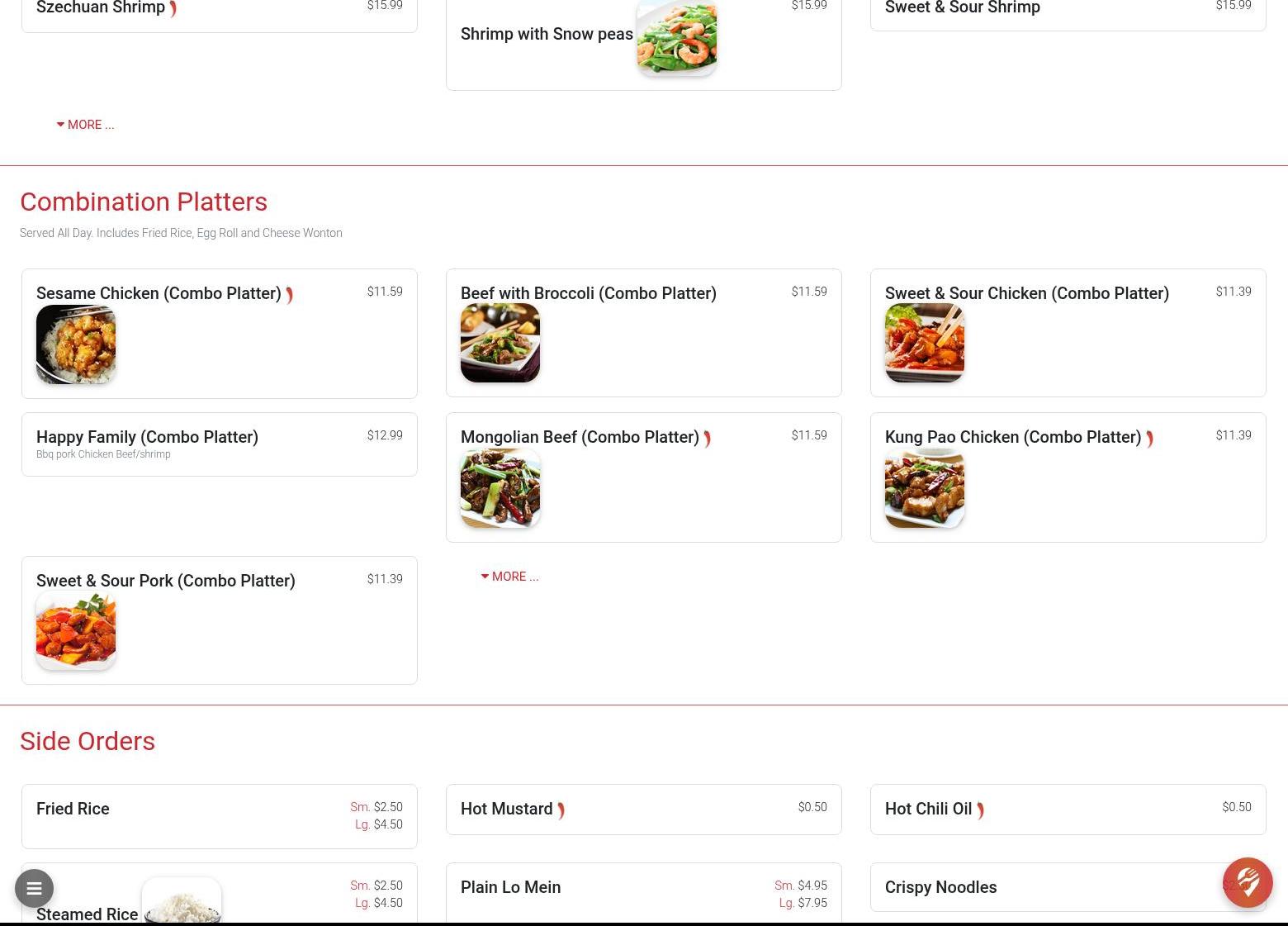This screenshot has width=1288, height=926.
Task: Click the Plain Lo Mein title
Action: point(510,887)
